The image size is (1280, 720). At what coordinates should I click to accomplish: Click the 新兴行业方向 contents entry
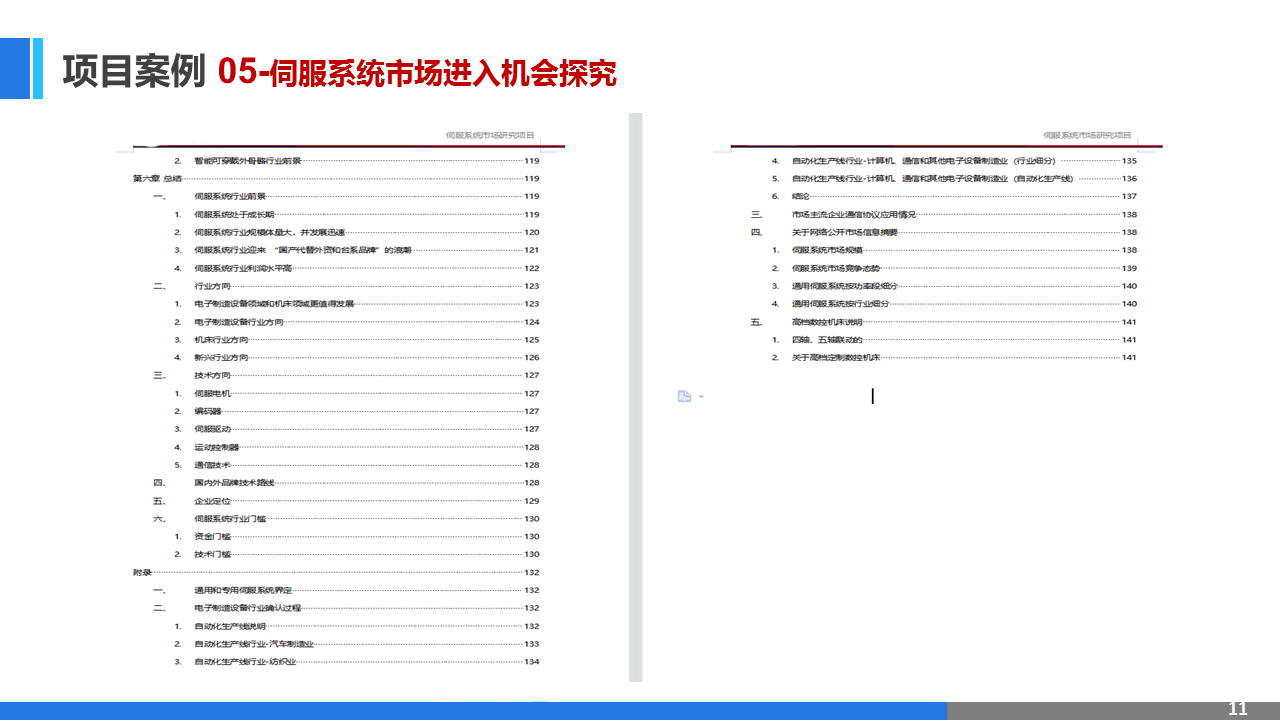coord(221,358)
